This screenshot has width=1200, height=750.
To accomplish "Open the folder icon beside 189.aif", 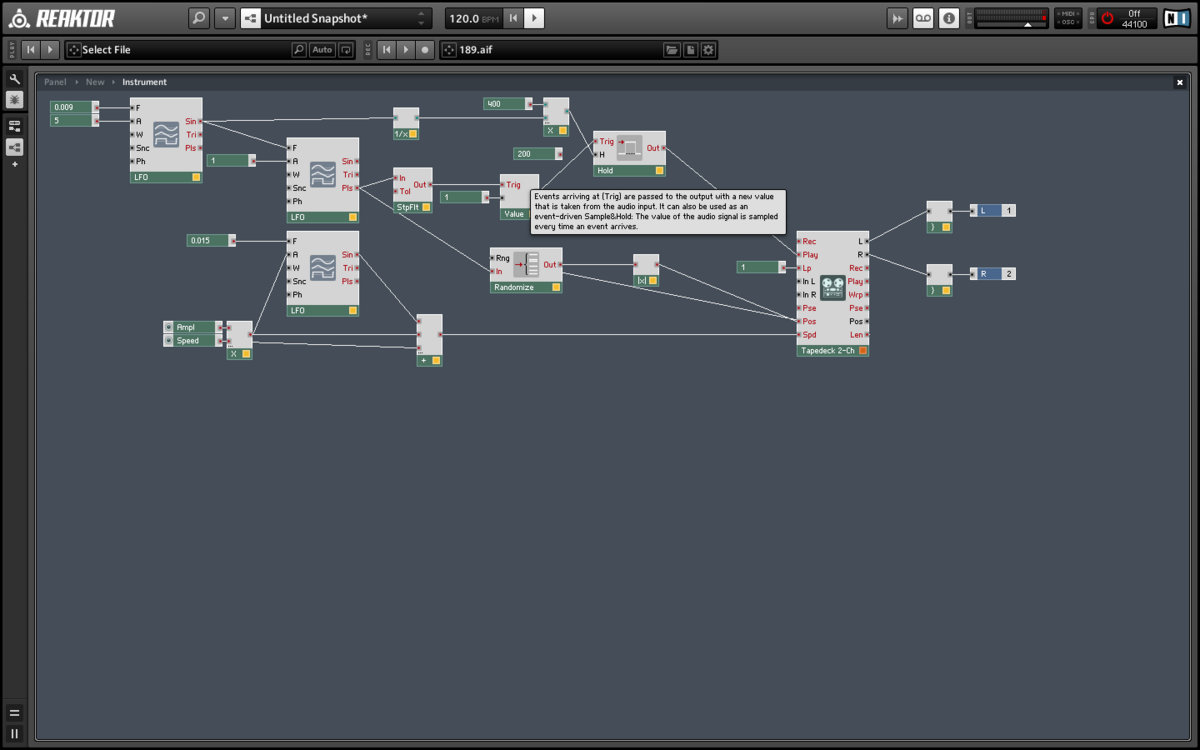I will tap(672, 50).
